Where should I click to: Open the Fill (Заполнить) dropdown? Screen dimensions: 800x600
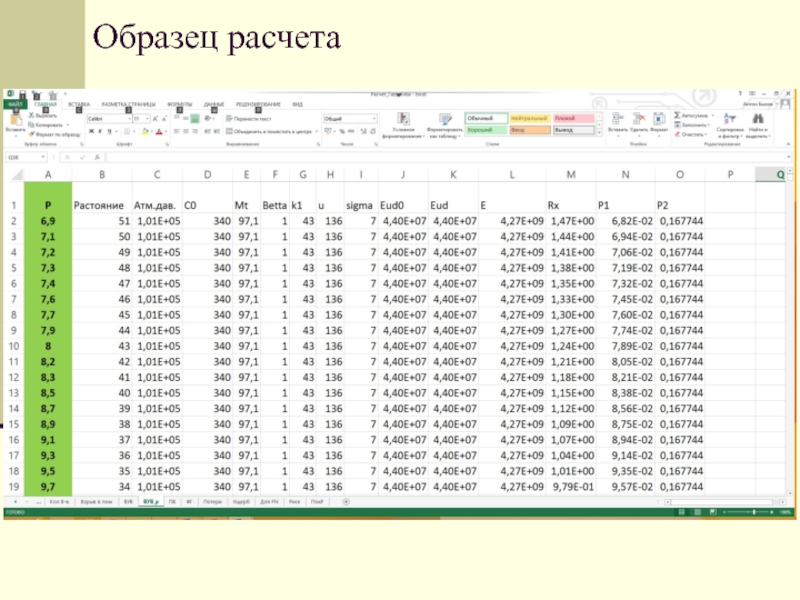[x=692, y=125]
